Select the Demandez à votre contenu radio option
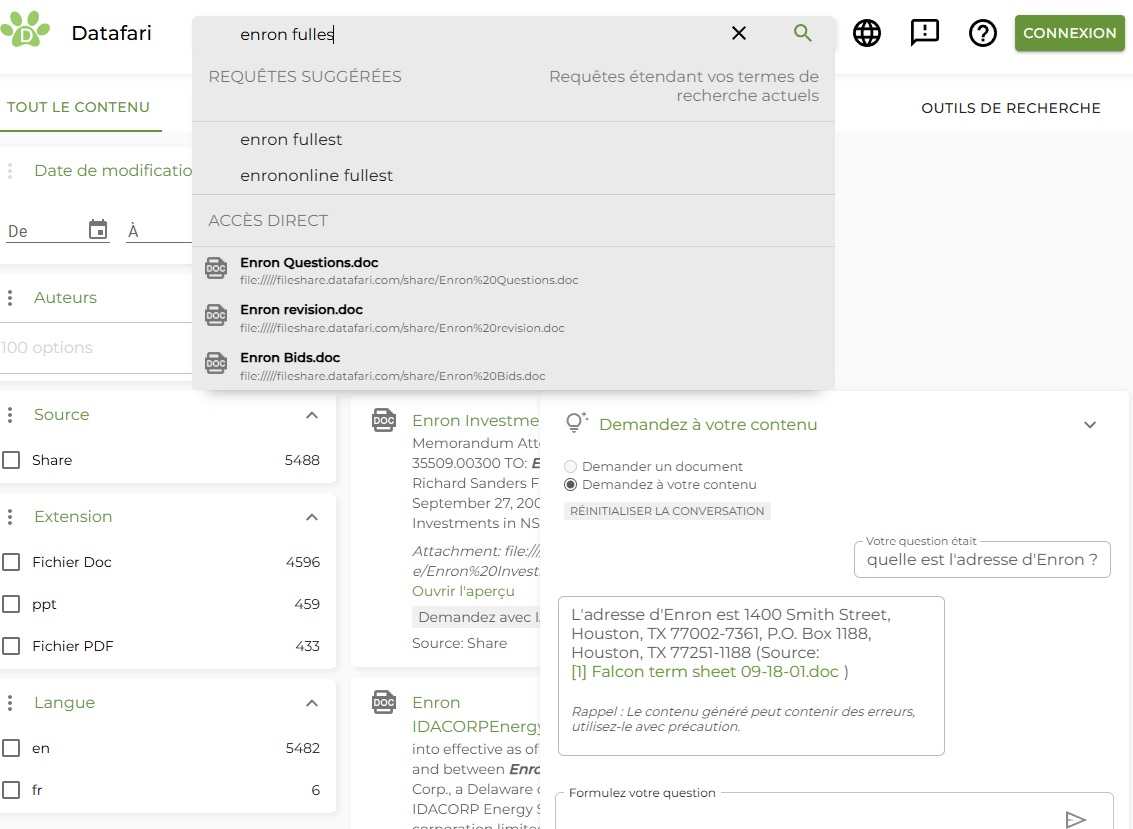 point(571,485)
